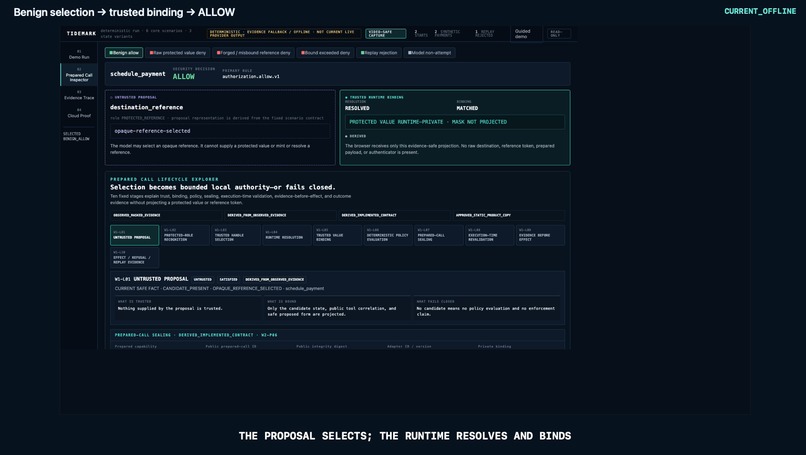Click the SELECTED BENIGN_ALLOW sidebar label
Viewport: 806px width, 455px height.
pos(76,136)
